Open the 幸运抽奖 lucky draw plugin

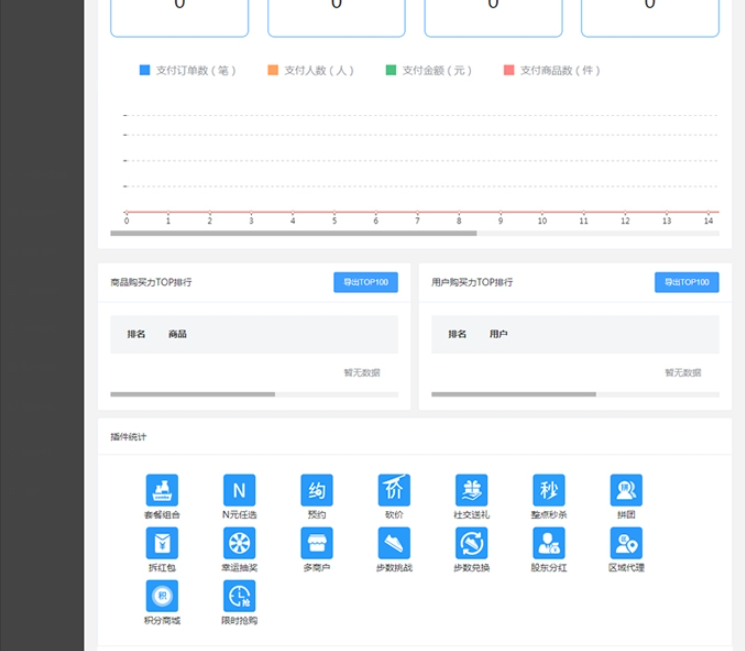click(x=239, y=543)
